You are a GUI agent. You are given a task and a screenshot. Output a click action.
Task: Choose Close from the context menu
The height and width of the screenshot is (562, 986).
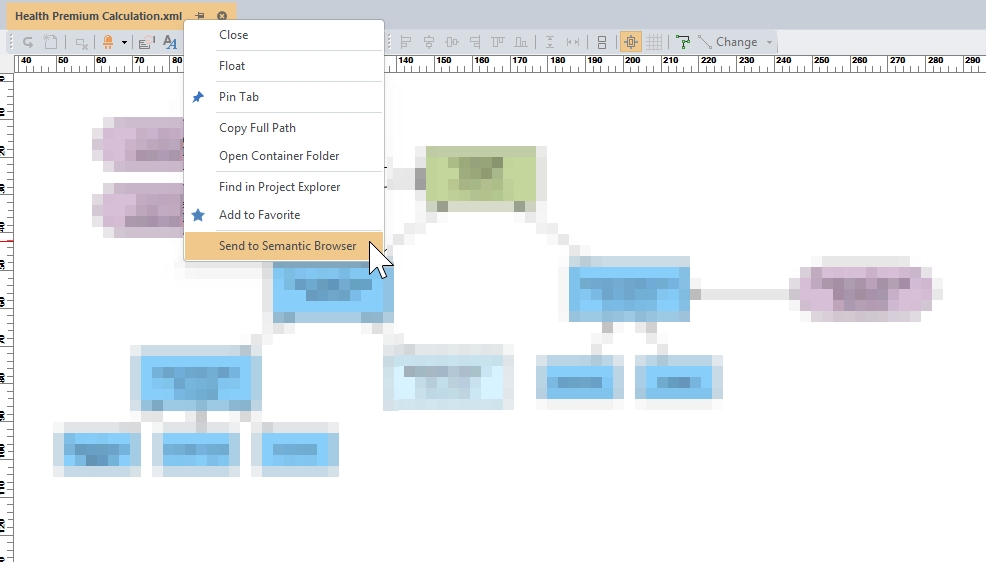[x=284, y=35]
